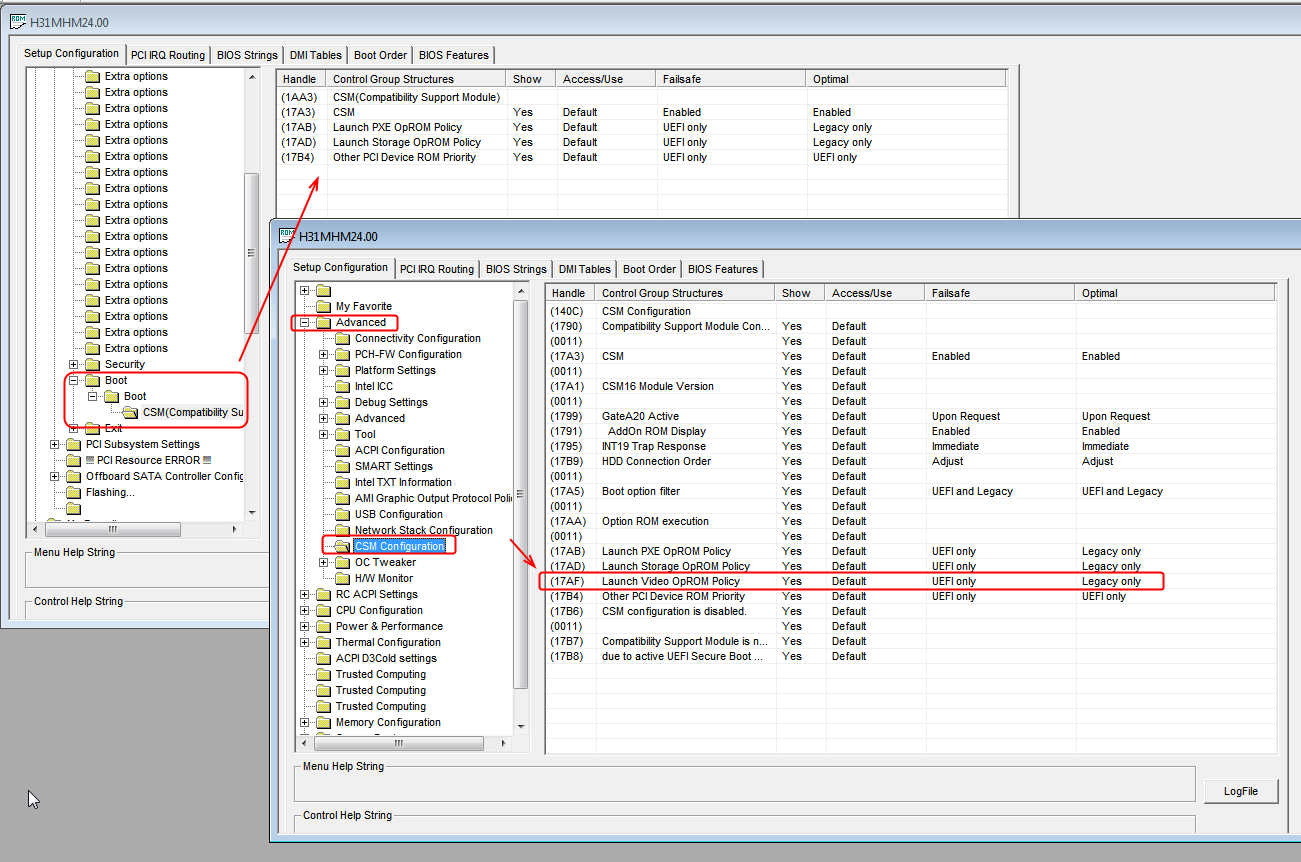Select Launch Storage OpROM Policy row in back window
The width and height of the screenshot is (1301, 862).
point(641,142)
